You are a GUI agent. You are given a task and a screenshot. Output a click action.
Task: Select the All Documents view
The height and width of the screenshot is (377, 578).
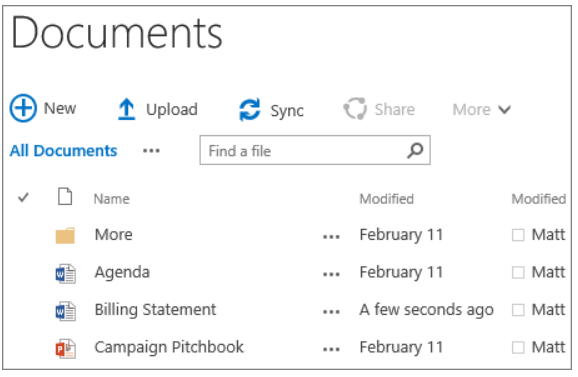pyautogui.click(x=63, y=151)
